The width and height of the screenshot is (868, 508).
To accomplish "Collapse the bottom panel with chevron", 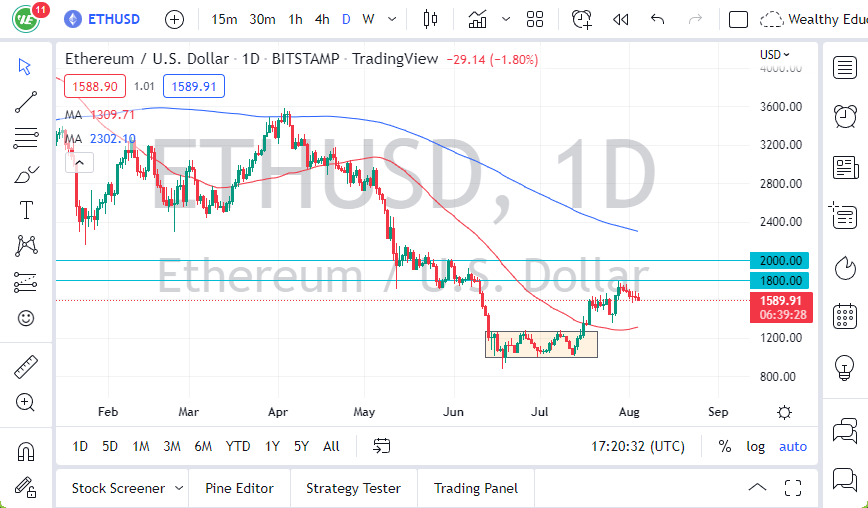I will tap(758, 488).
